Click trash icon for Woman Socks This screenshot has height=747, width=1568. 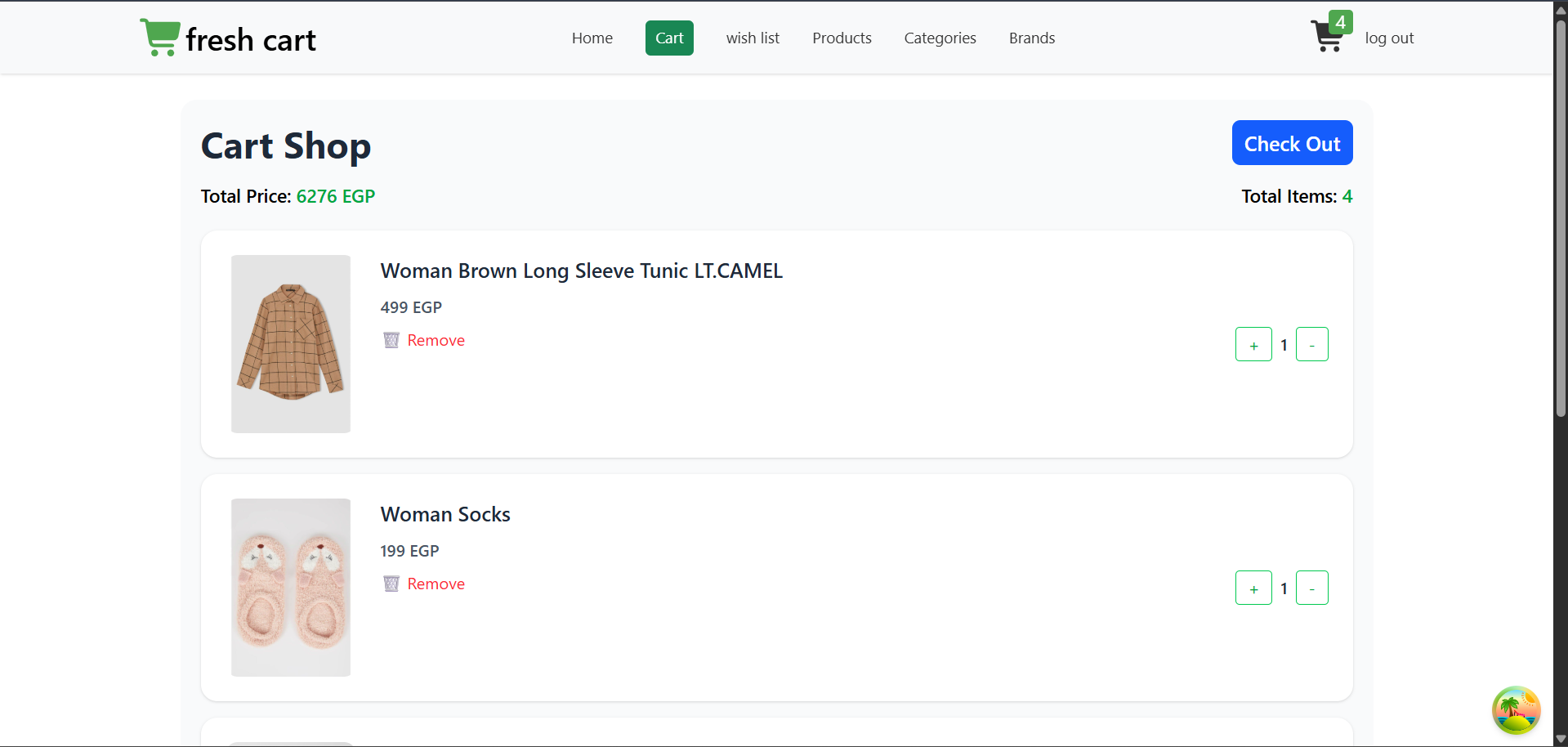(x=391, y=584)
